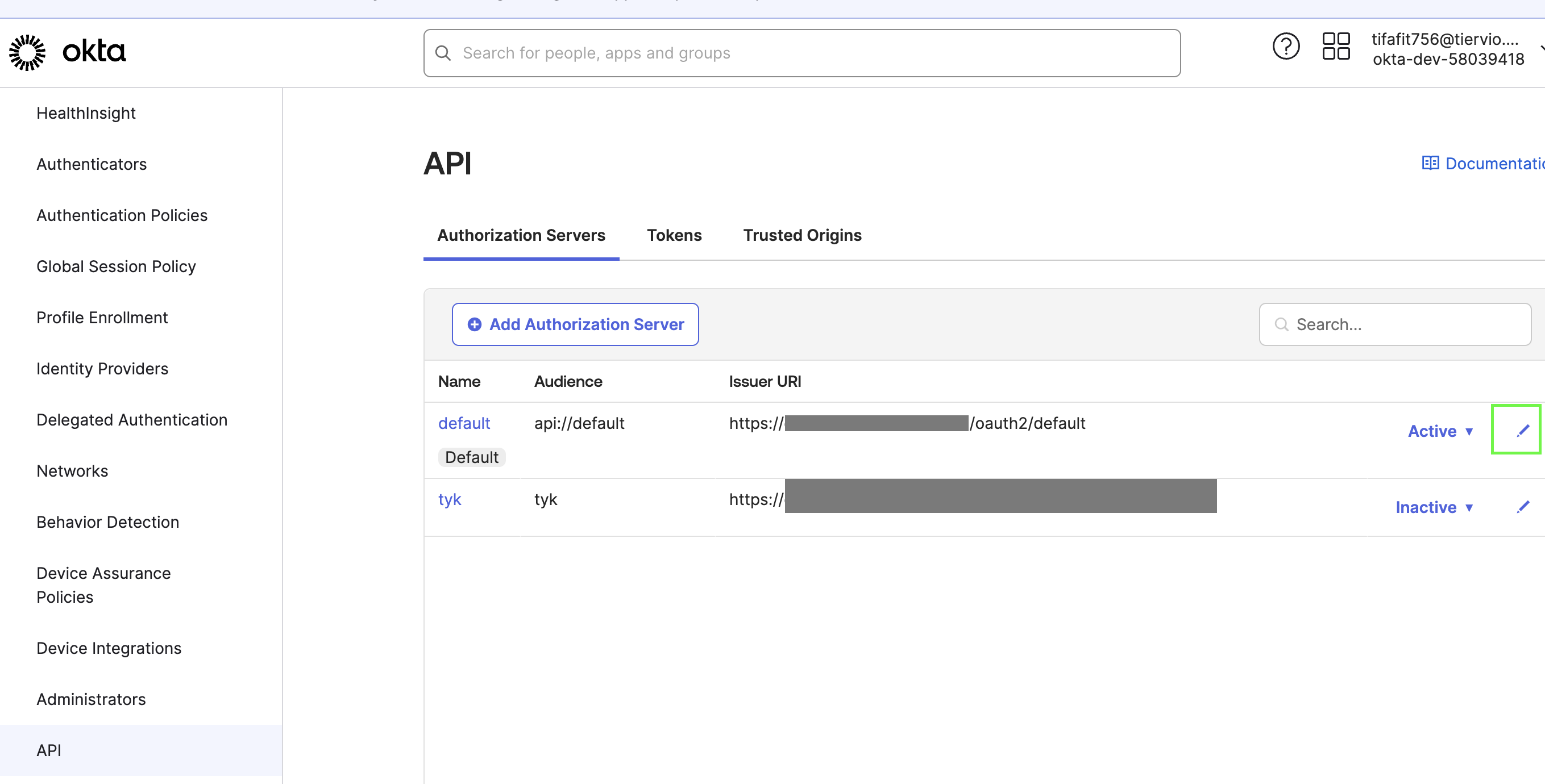The height and width of the screenshot is (784, 1545).
Task: Click the Okta sunburst logo
Action: pyautogui.click(x=27, y=52)
